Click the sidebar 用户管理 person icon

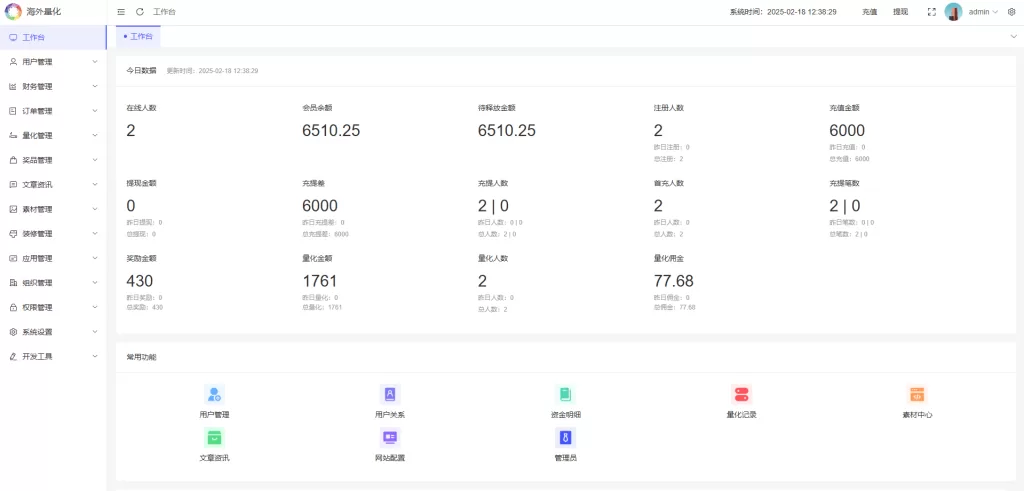pos(13,61)
